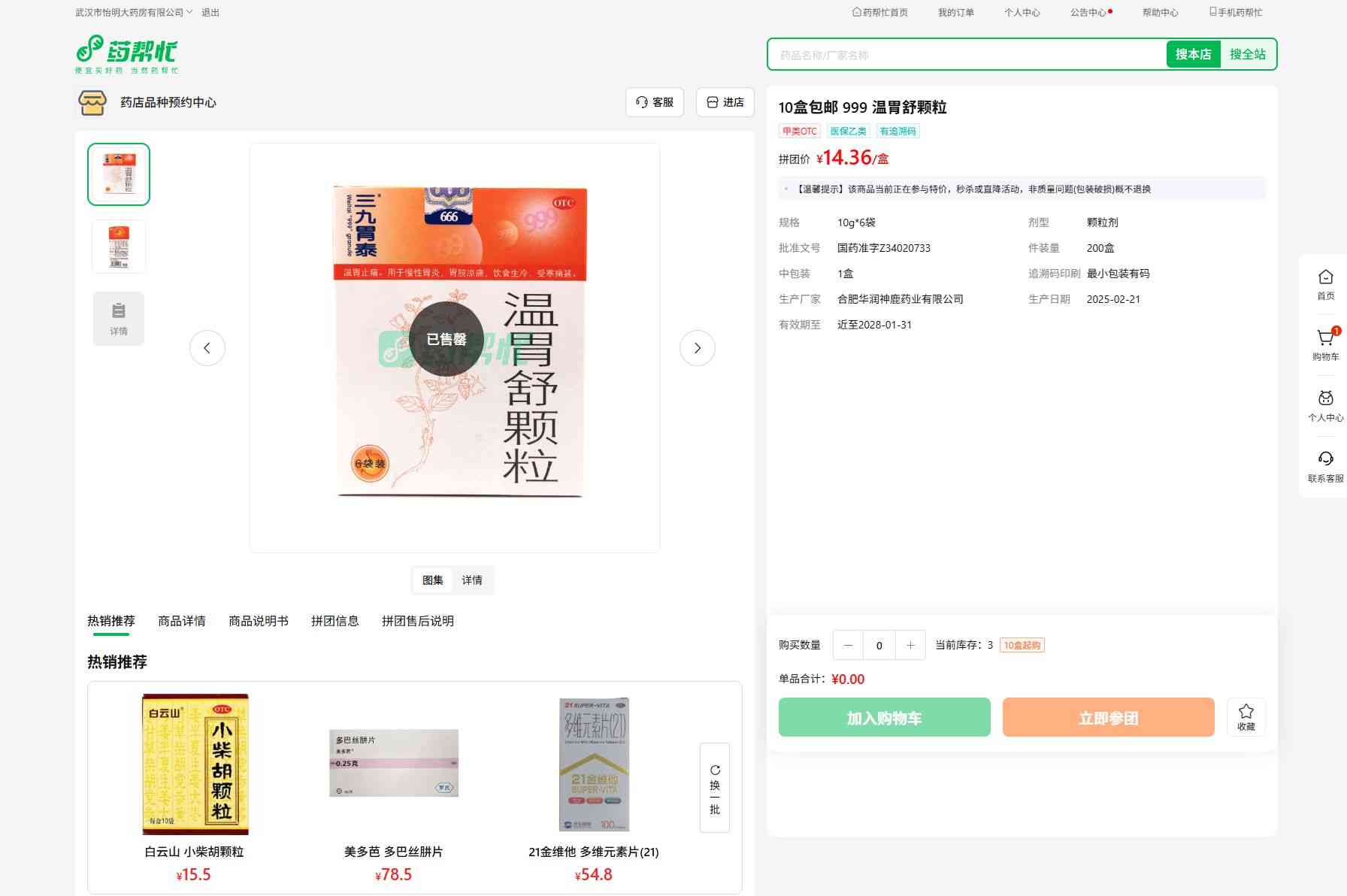Viewport: 1347px width, 896px height.
Task: Decrease purchase quantity with minus button
Action: pos(848,645)
